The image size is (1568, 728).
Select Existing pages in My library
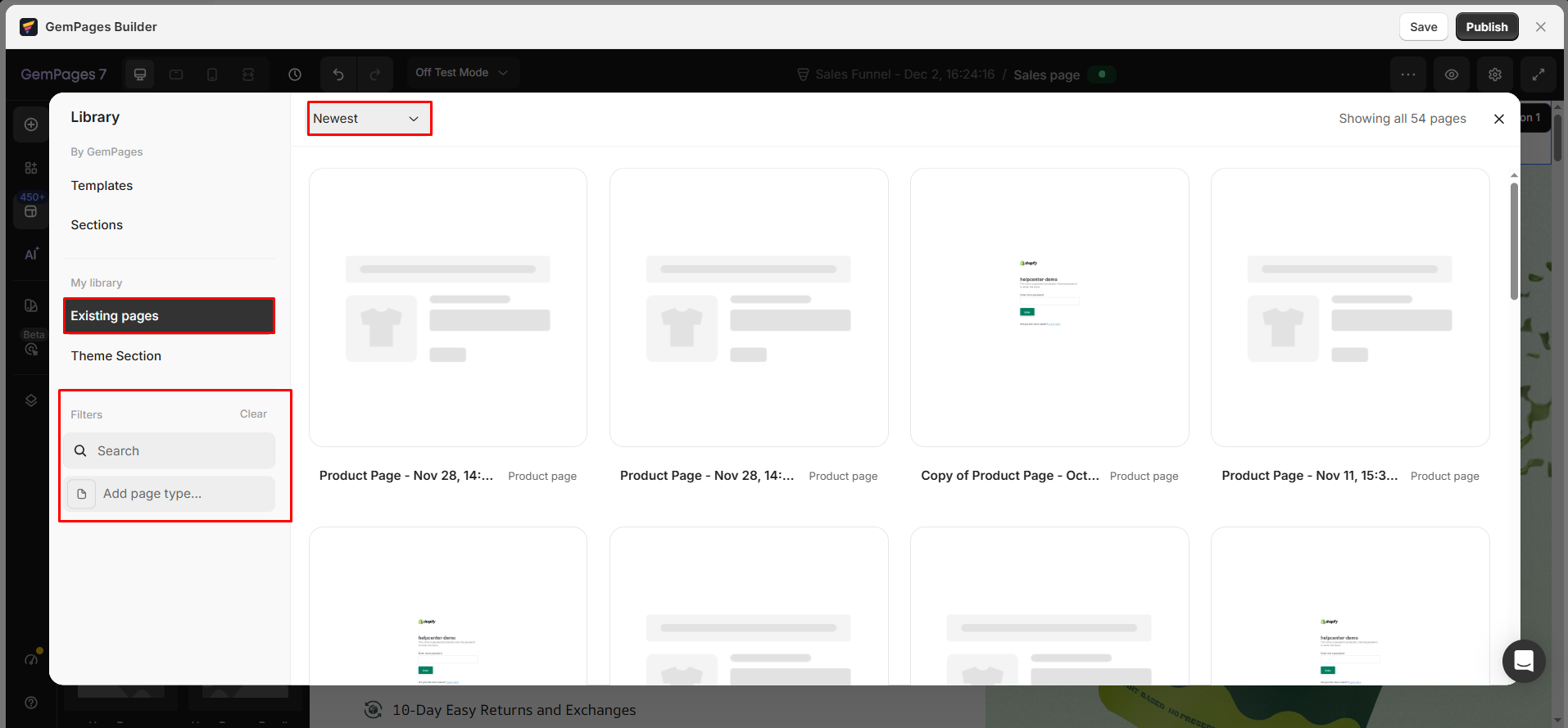(x=169, y=316)
